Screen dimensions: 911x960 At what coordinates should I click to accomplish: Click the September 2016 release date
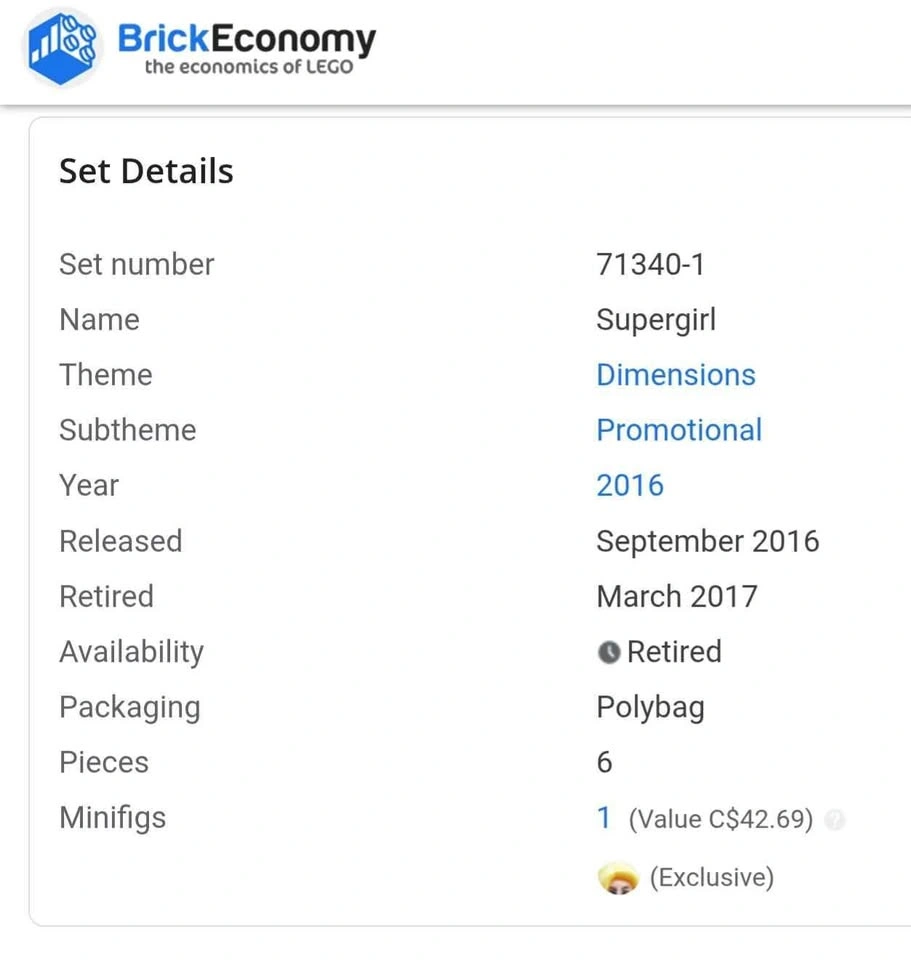click(707, 541)
